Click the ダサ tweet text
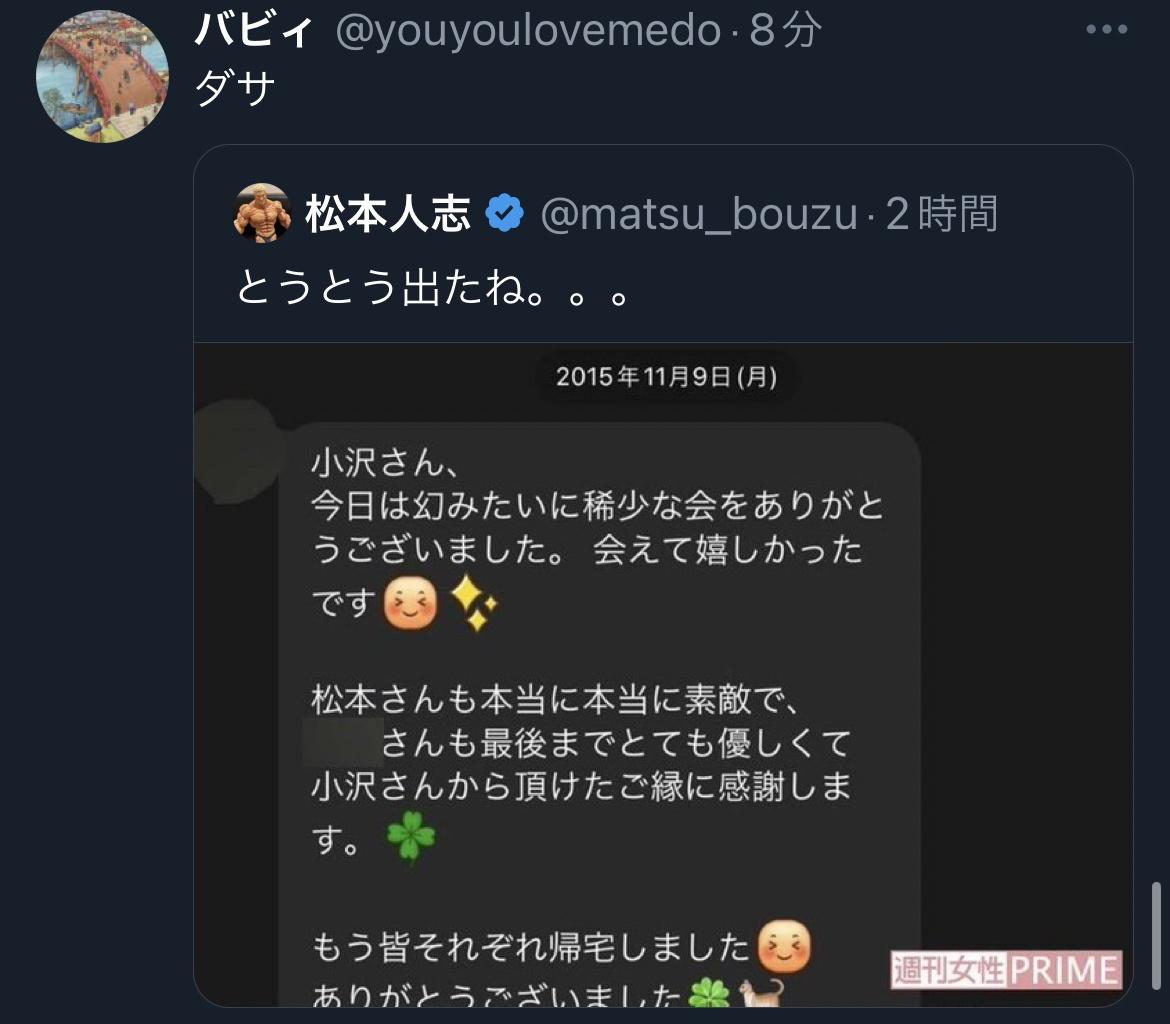This screenshot has width=1170, height=1024. coord(235,89)
